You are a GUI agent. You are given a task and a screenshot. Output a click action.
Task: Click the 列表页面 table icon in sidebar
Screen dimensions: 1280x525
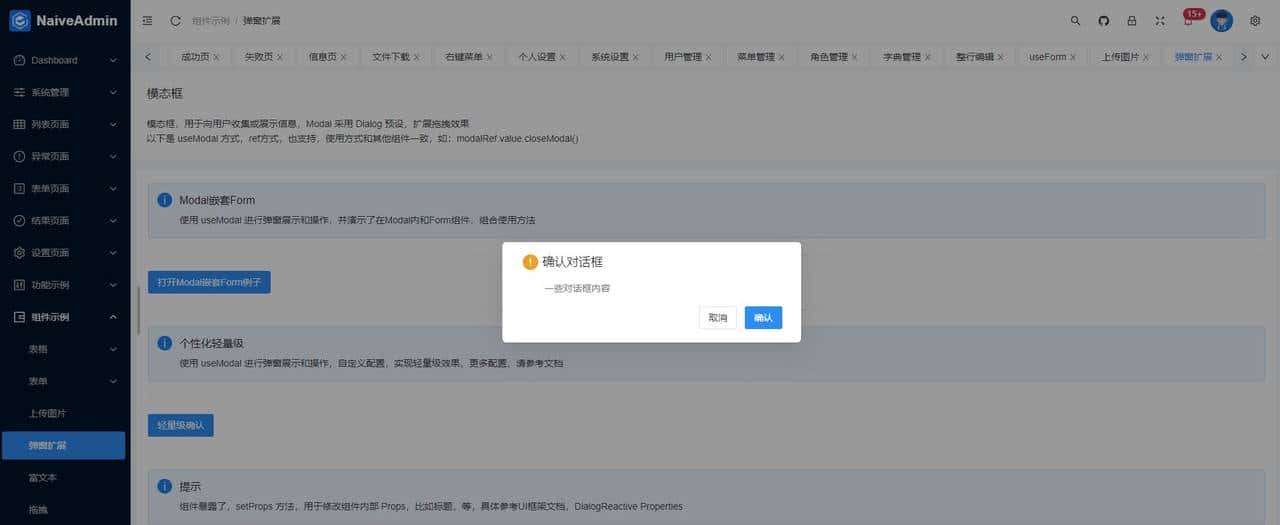(19, 124)
